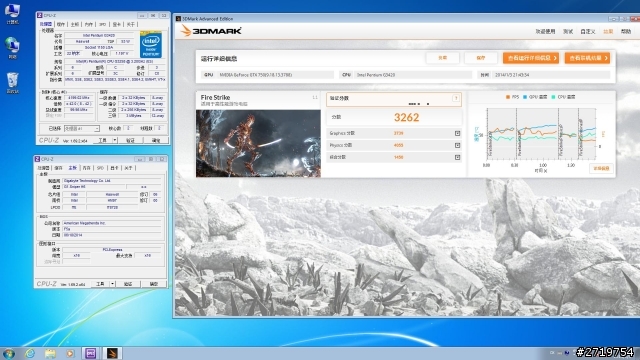Click the graph details button
Image resolution: width=640 pixels, height=360 pixels.
click(x=601, y=168)
